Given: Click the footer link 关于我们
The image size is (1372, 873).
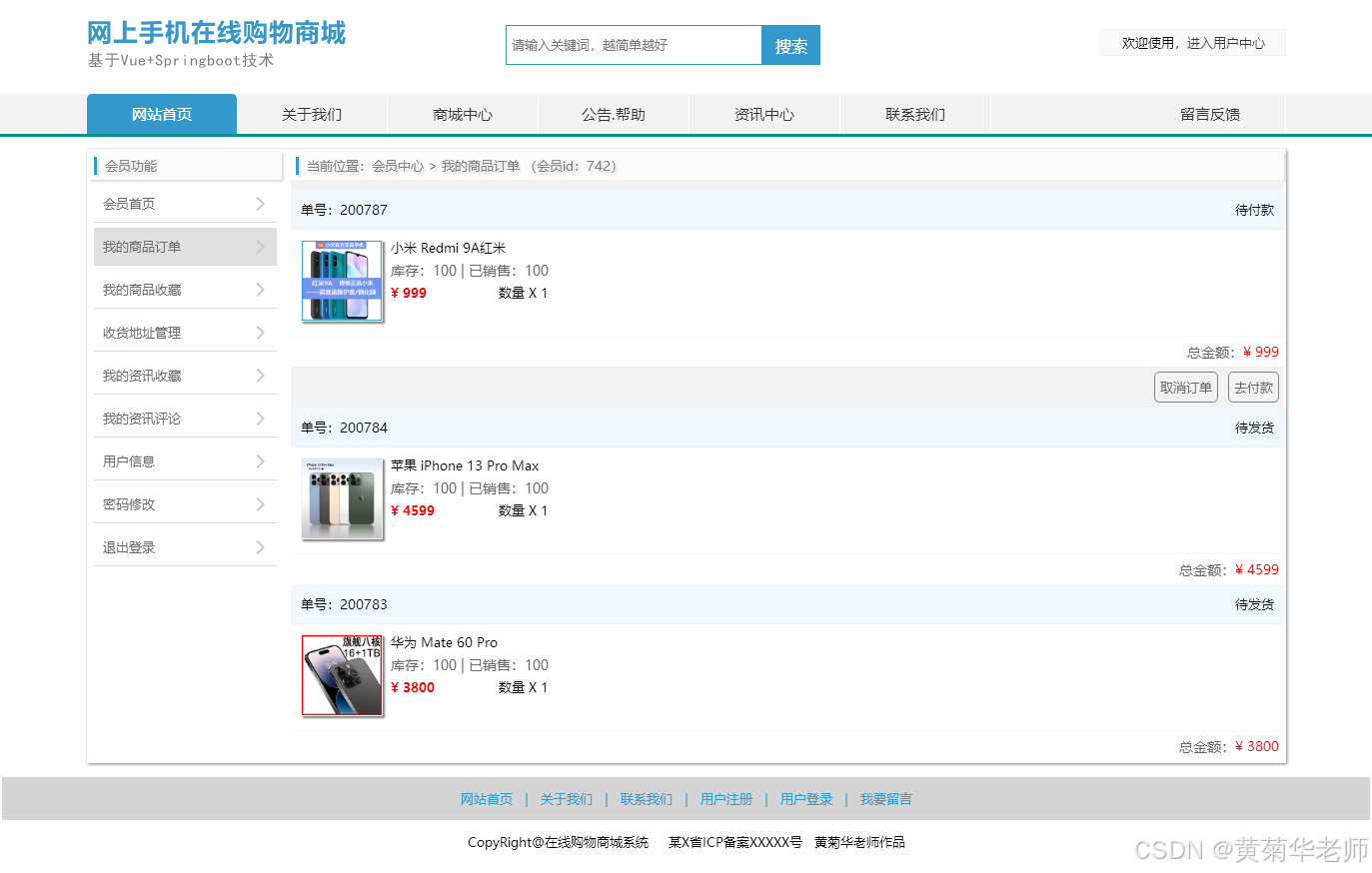Looking at the screenshot, I should pyautogui.click(x=567, y=799).
